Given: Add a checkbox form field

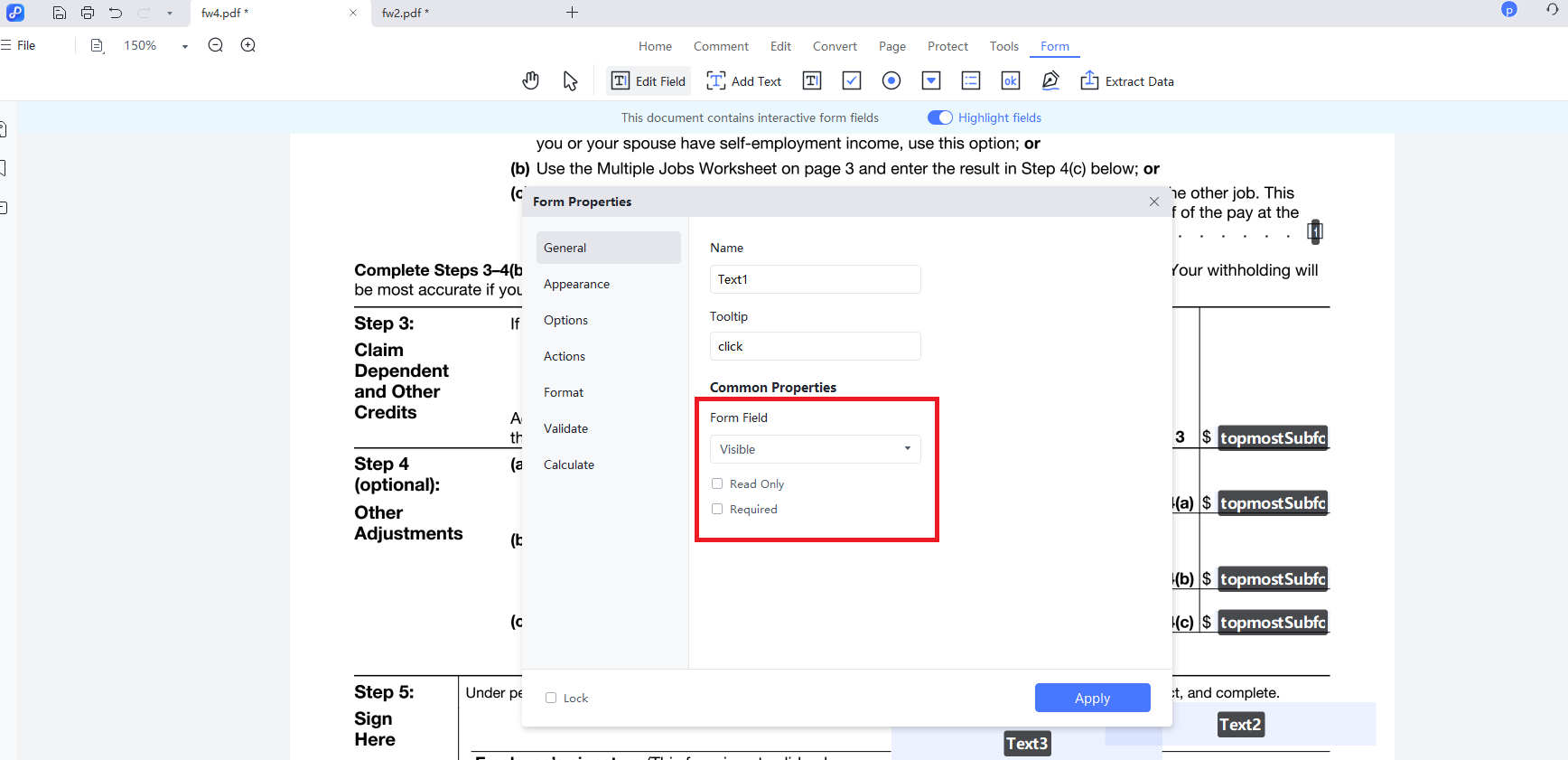Looking at the screenshot, I should click(x=851, y=81).
